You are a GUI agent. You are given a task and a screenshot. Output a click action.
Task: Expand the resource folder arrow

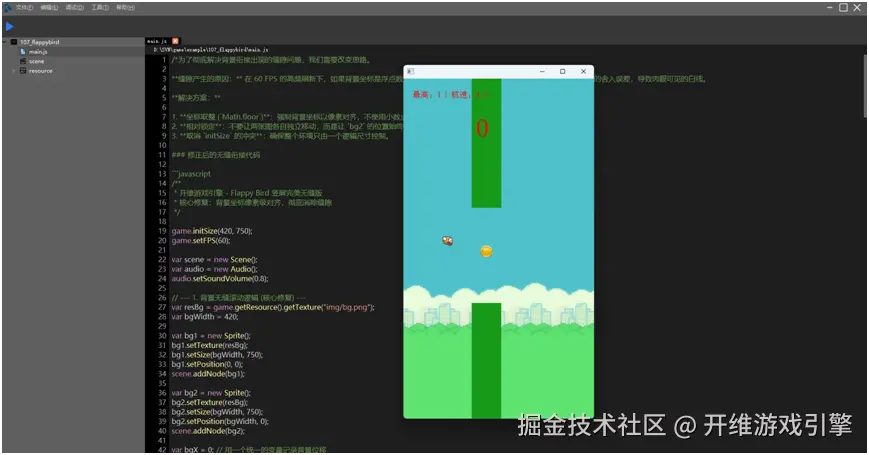(x=13, y=71)
